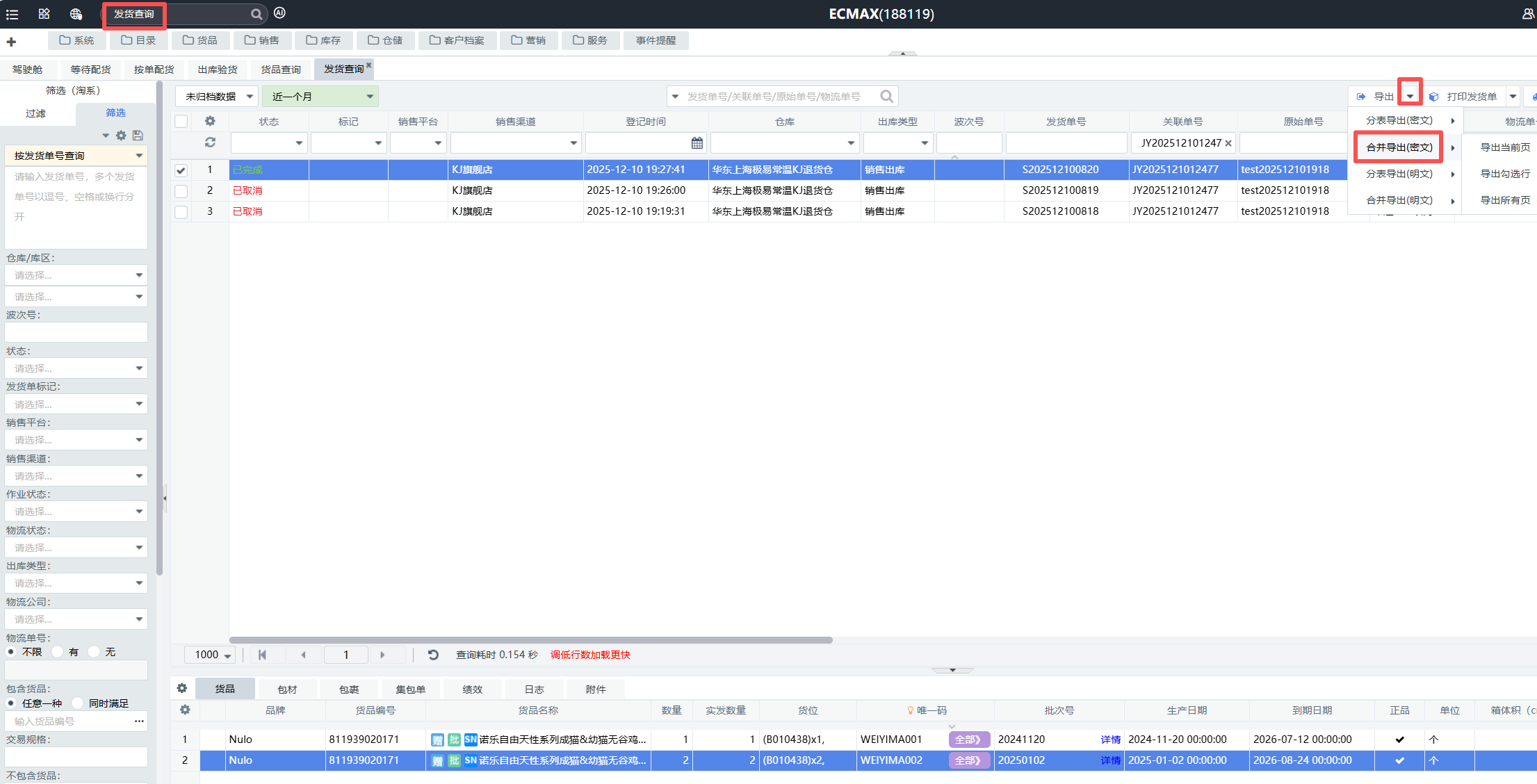Viewport: 1537px width, 784px height.
Task: Click the horizontal scrollbar under the grid
Action: pos(531,640)
